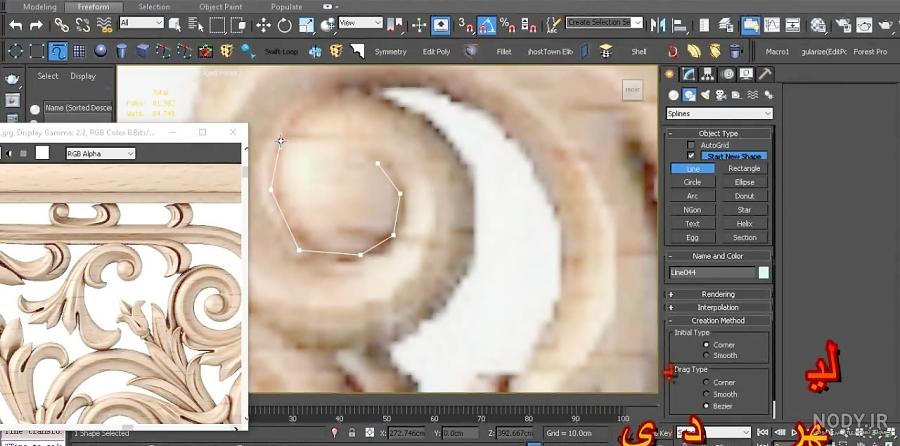The height and width of the screenshot is (446, 900).
Task: Click the Rectangle shape button
Action: [x=744, y=168]
